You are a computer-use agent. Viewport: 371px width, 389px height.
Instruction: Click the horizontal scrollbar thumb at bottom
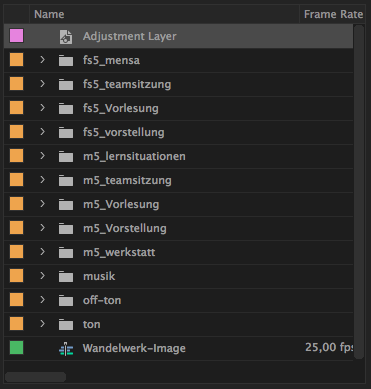[x=35, y=377]
